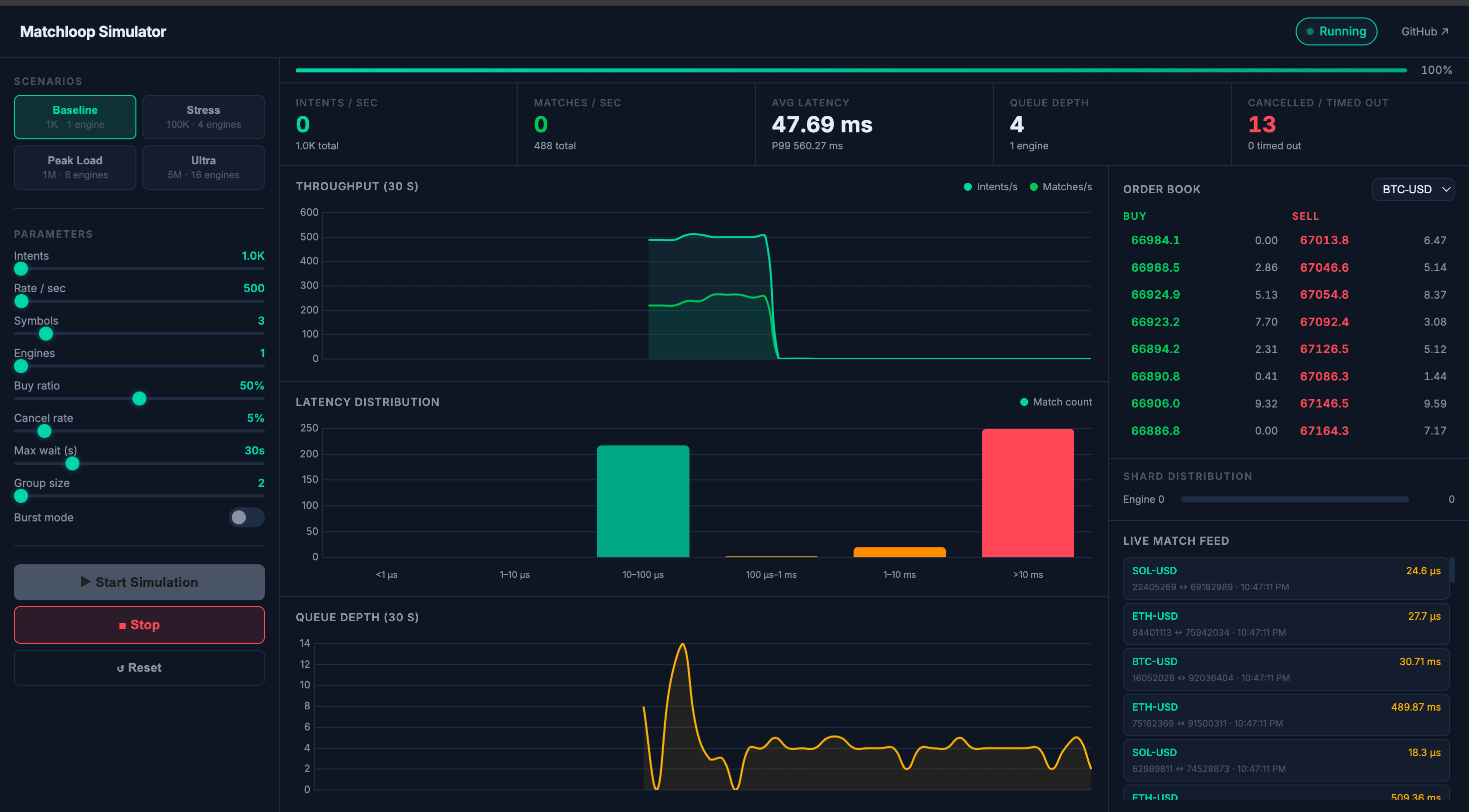Click Start Simulation button
This screenshot has height=812, width=1469.
139,582
